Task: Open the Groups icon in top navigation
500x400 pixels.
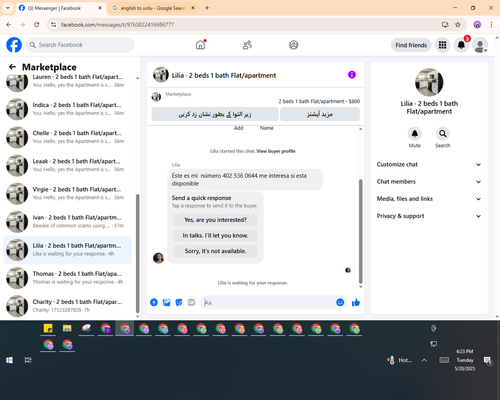Action: click(x=294, y=45)
